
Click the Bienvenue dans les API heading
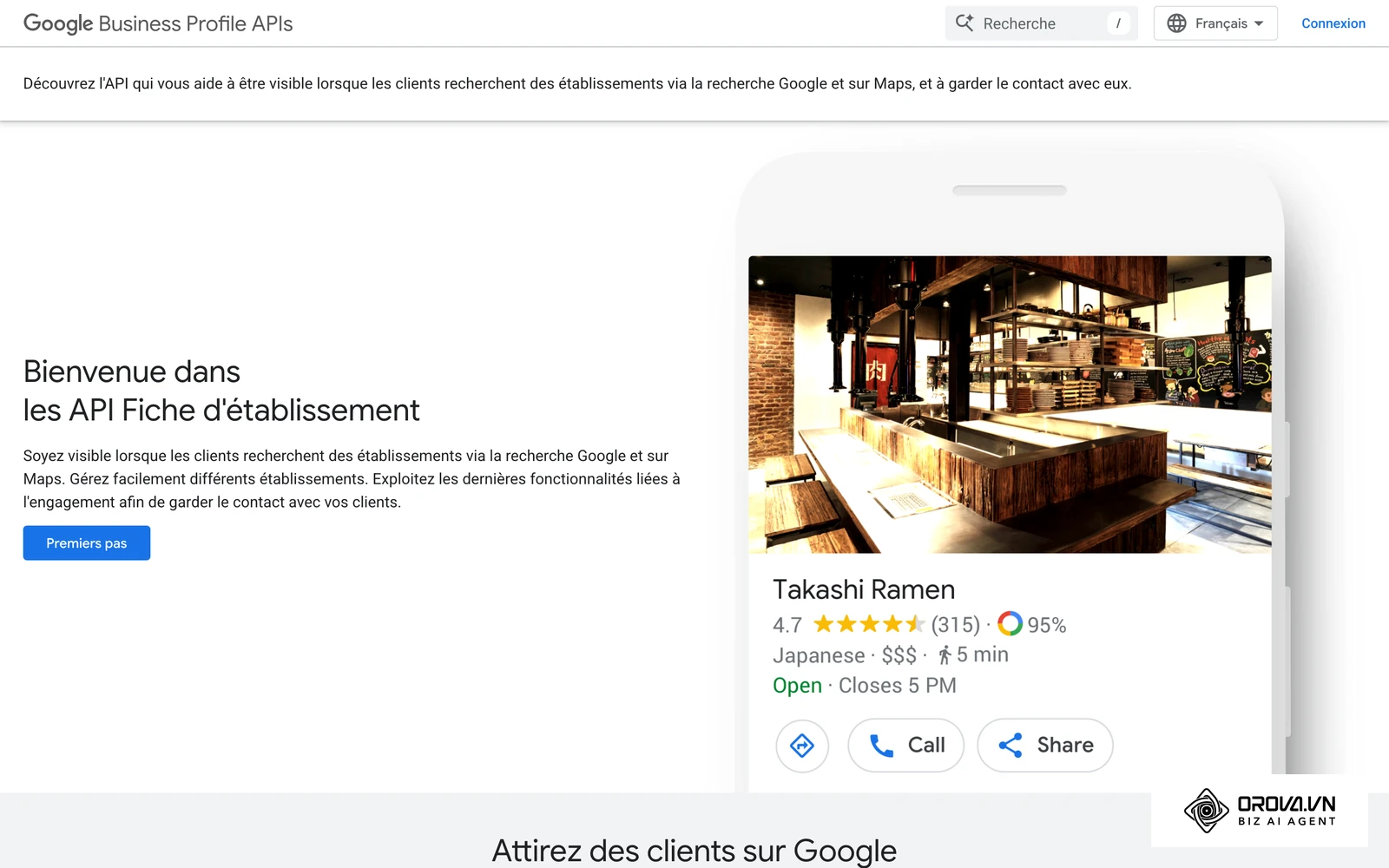coord(221,391)
